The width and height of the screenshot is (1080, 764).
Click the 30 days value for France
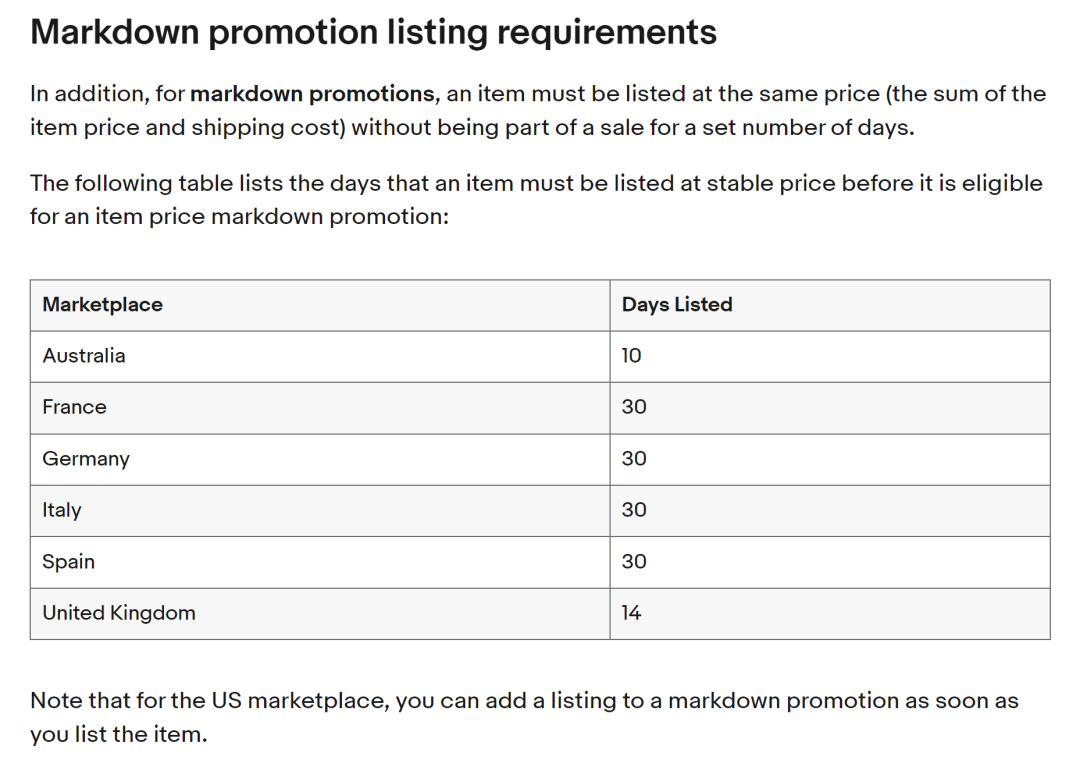634,407
